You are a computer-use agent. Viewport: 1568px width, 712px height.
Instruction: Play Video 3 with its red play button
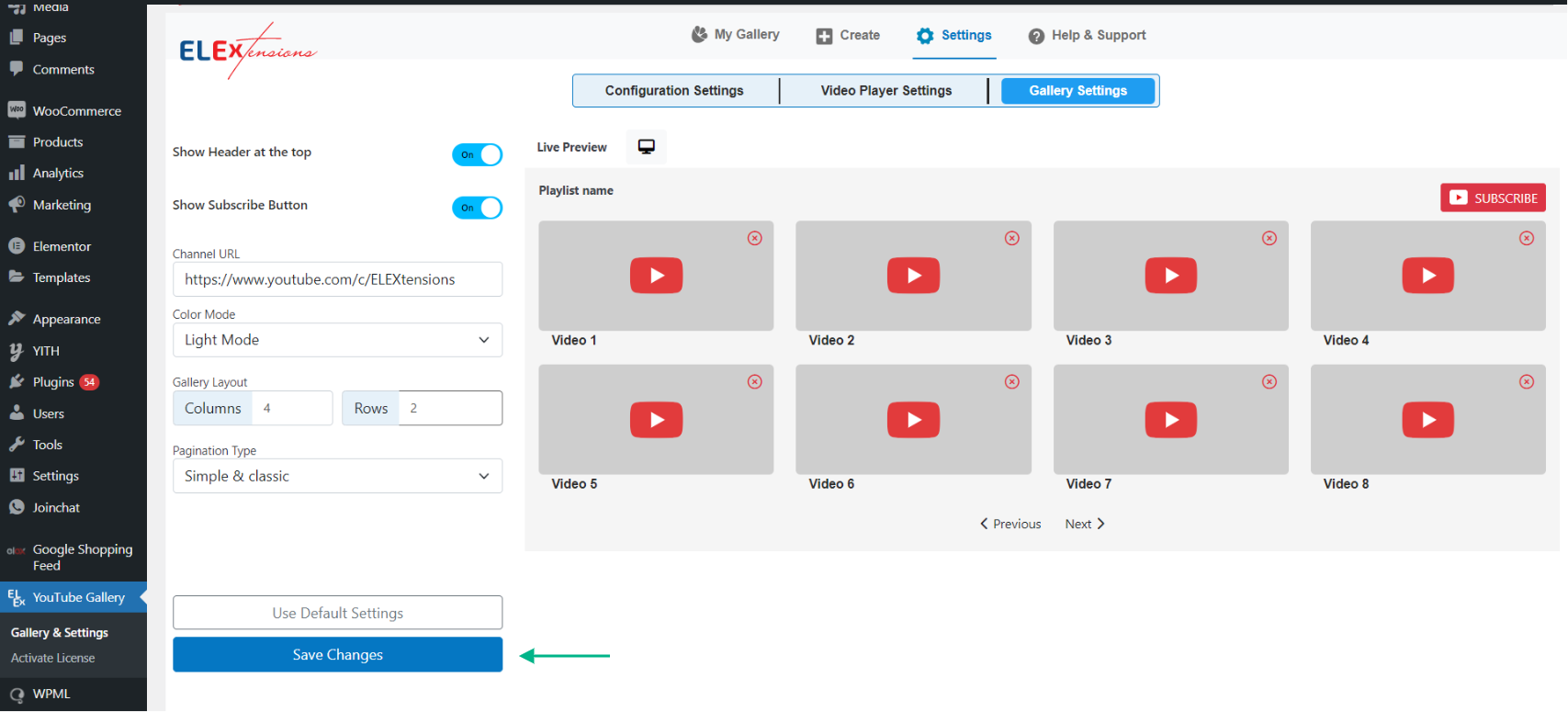pyautogui.click(x=1171, y=276)
